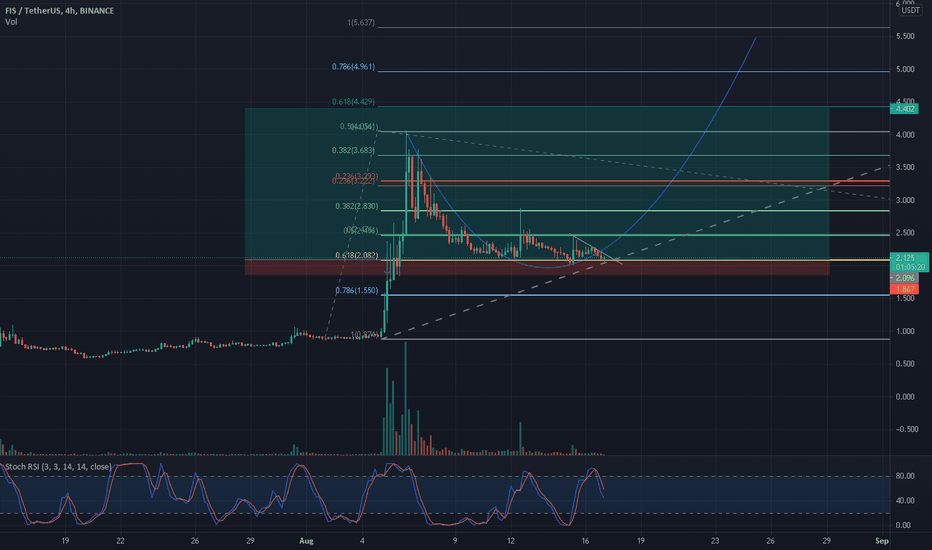The image size is (932, 550).
Task: Select the 0.618(4.429) Fibonacci level label
Action: (354, 102)
